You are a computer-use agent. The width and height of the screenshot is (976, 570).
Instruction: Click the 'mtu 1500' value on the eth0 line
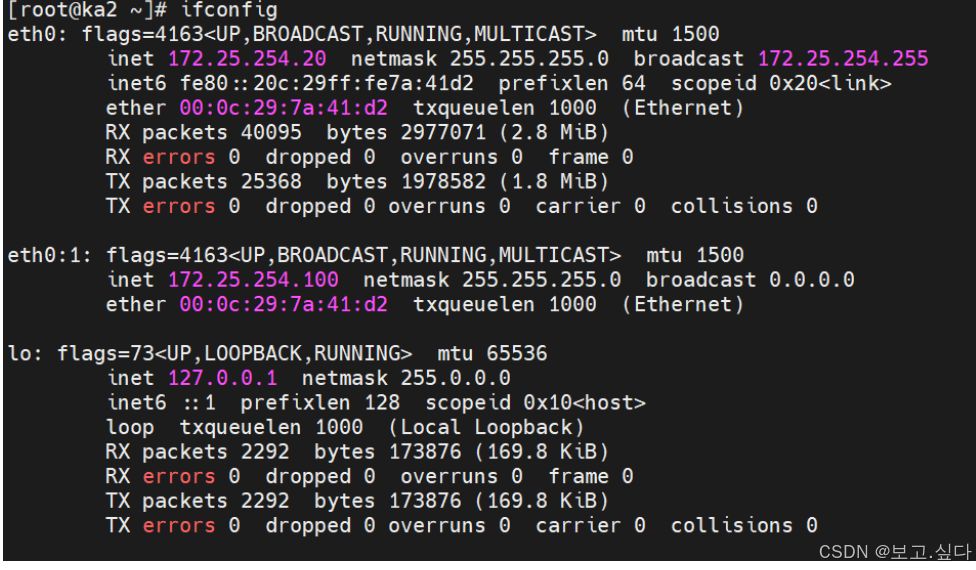(x=670, y=34)
